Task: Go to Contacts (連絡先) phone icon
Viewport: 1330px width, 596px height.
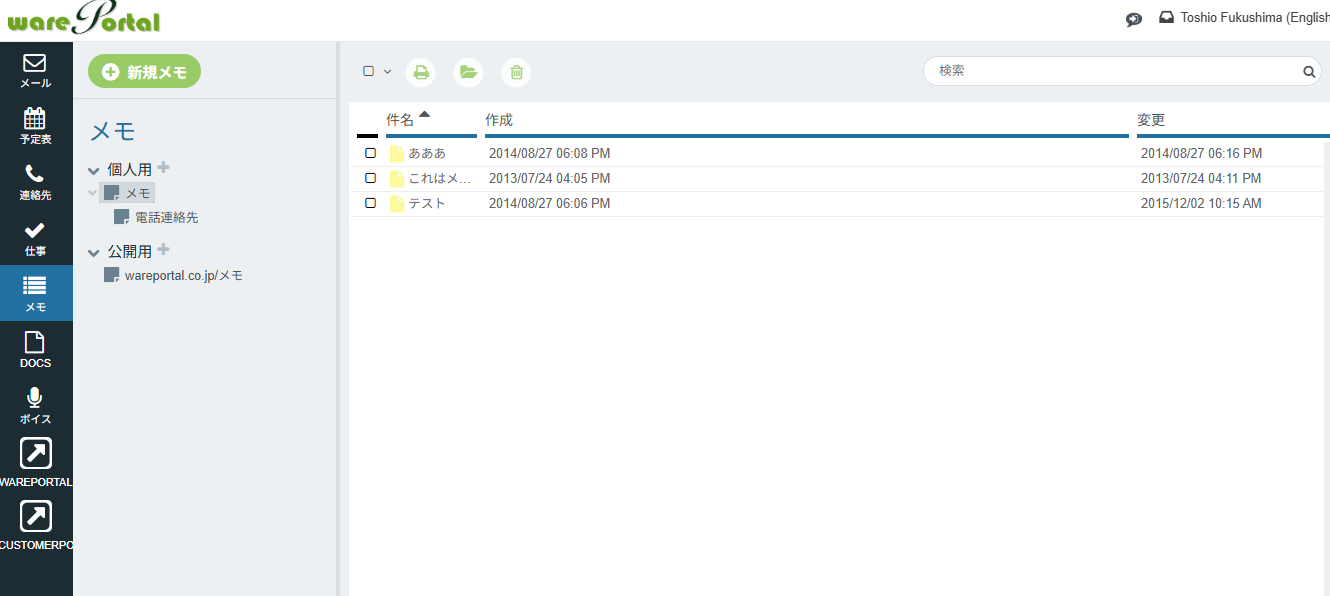Action: point(35,182)
